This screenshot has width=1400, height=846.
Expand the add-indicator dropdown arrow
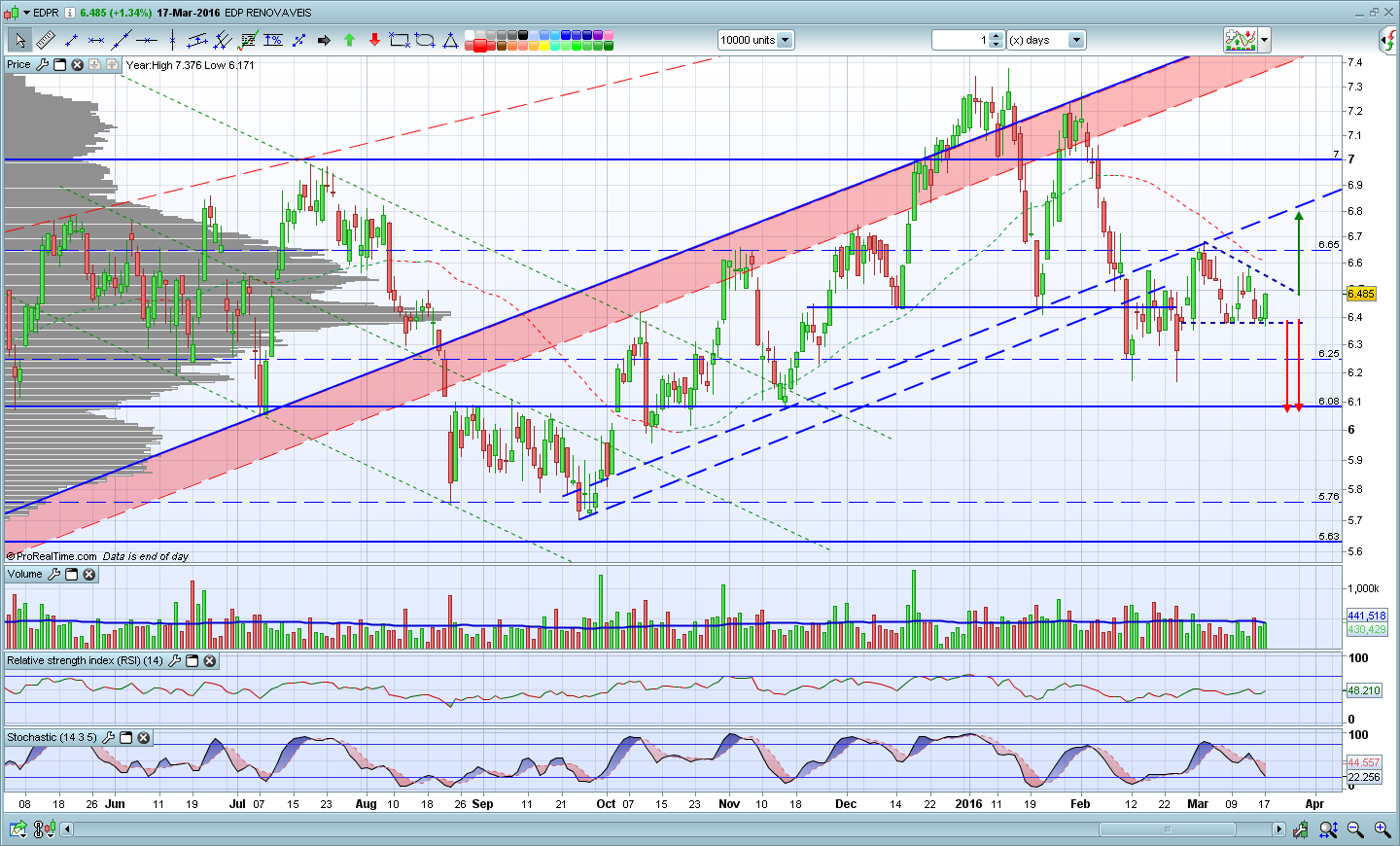point(1264,40)
